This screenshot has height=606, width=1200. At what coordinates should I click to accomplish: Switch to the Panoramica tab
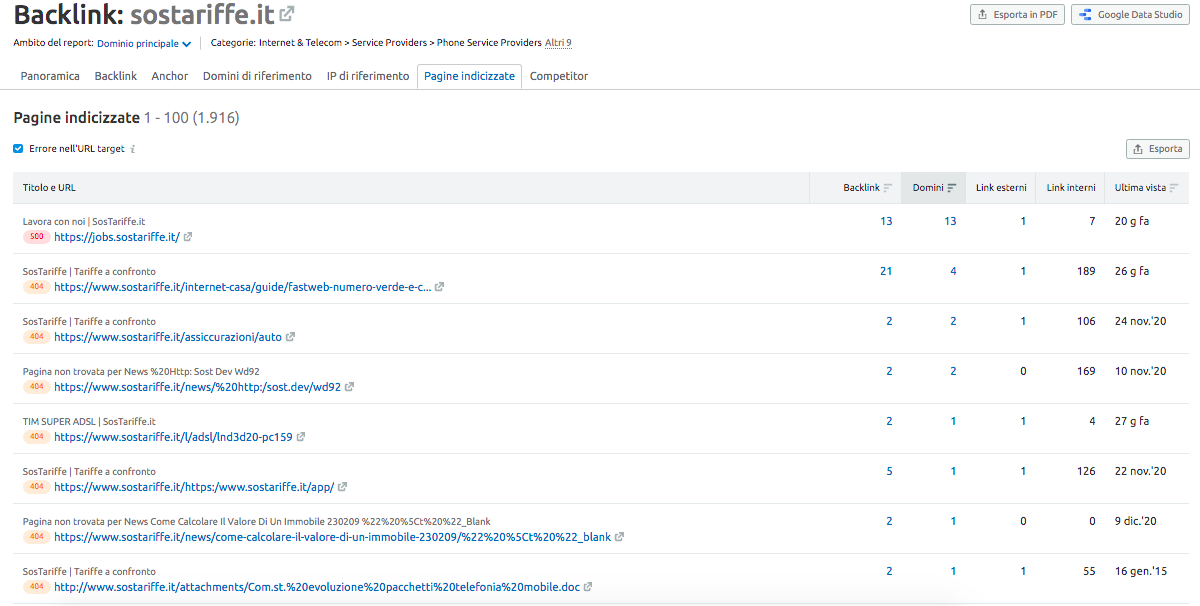tap(50, 76)
